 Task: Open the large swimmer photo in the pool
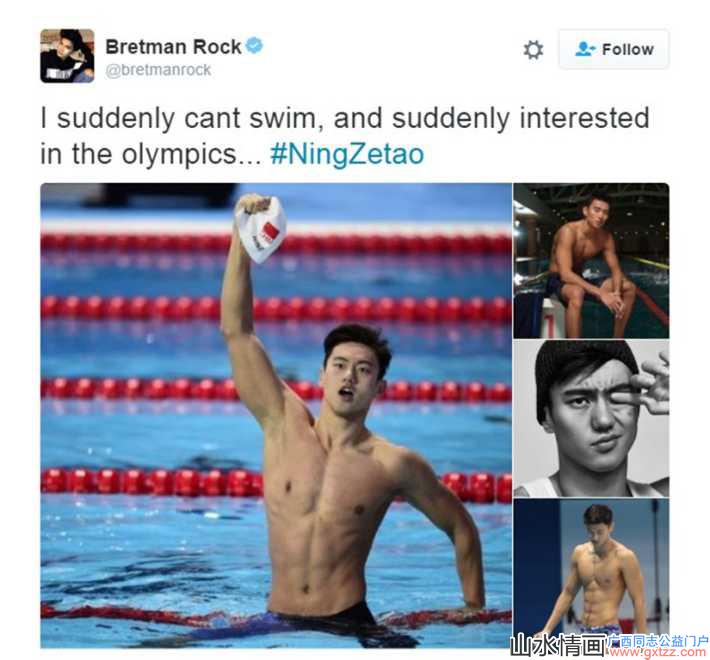pyautogui.click(x=276, y=415)
